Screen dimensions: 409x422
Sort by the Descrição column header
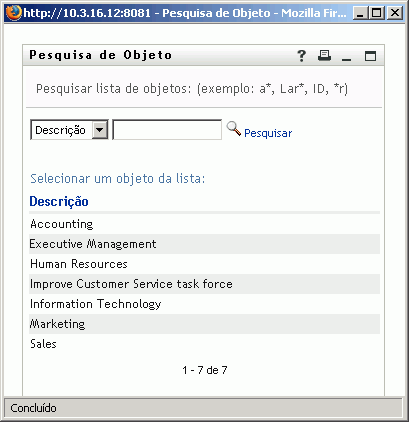(59, 201)
